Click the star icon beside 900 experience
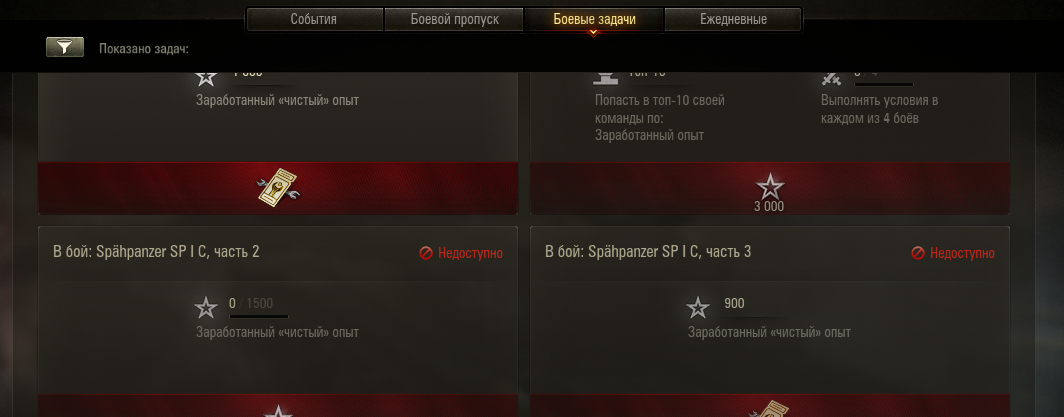Viewport: 1064px width, 417px height. click(x=698, y=308)
